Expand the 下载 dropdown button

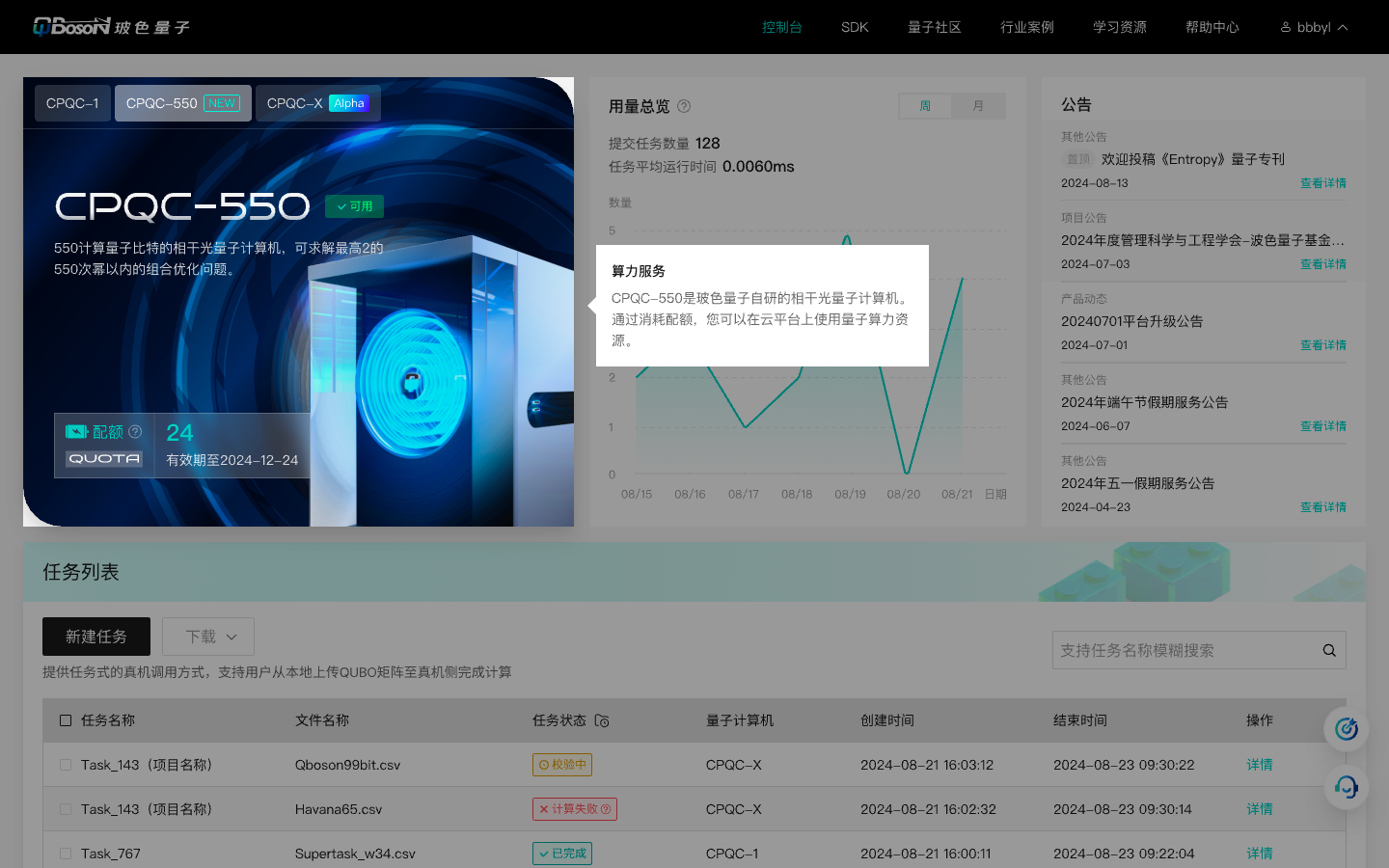pos(208,637)
